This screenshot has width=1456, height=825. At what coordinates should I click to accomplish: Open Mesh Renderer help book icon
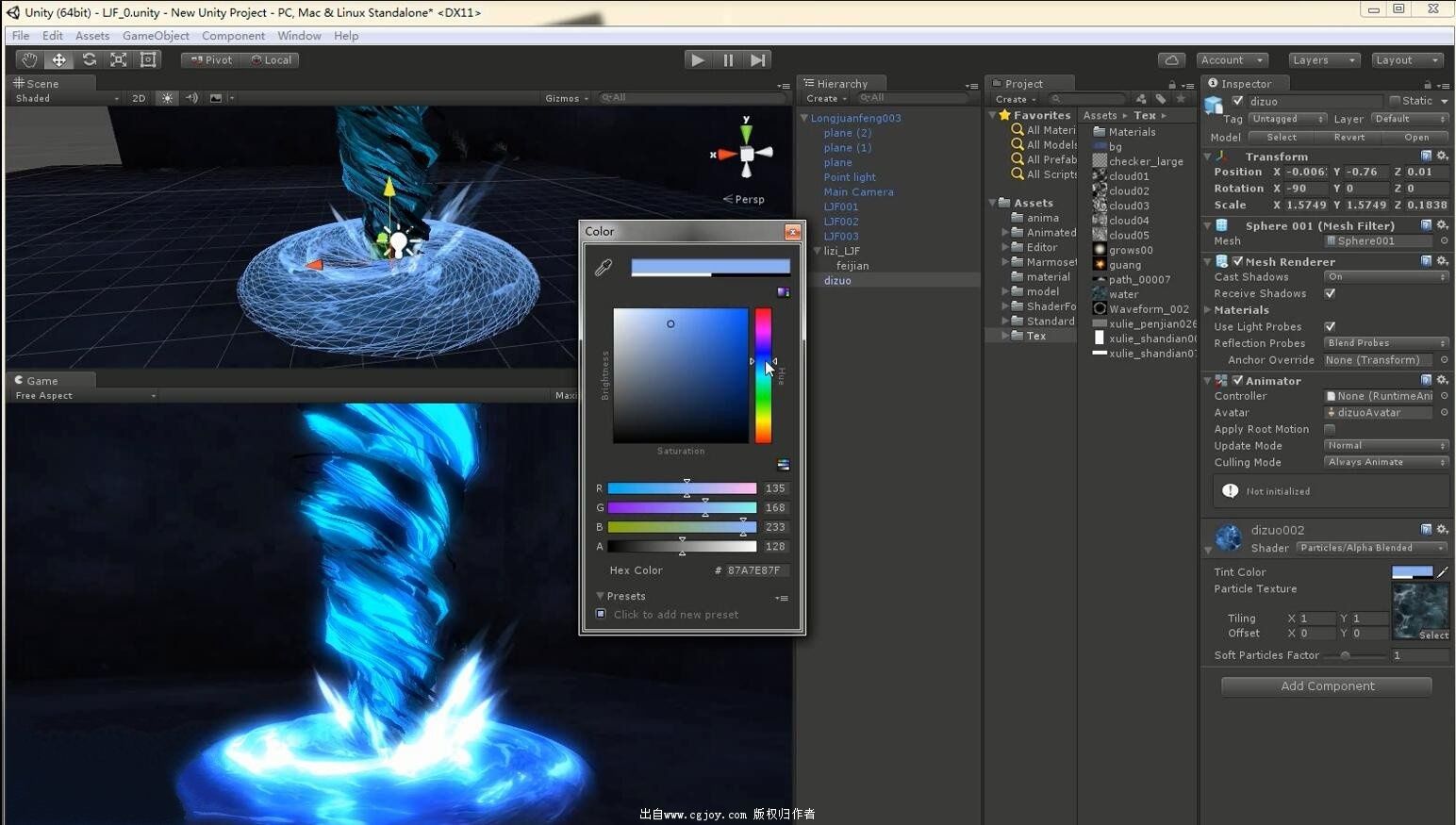pyautogui.click(x=1426, y=261)
